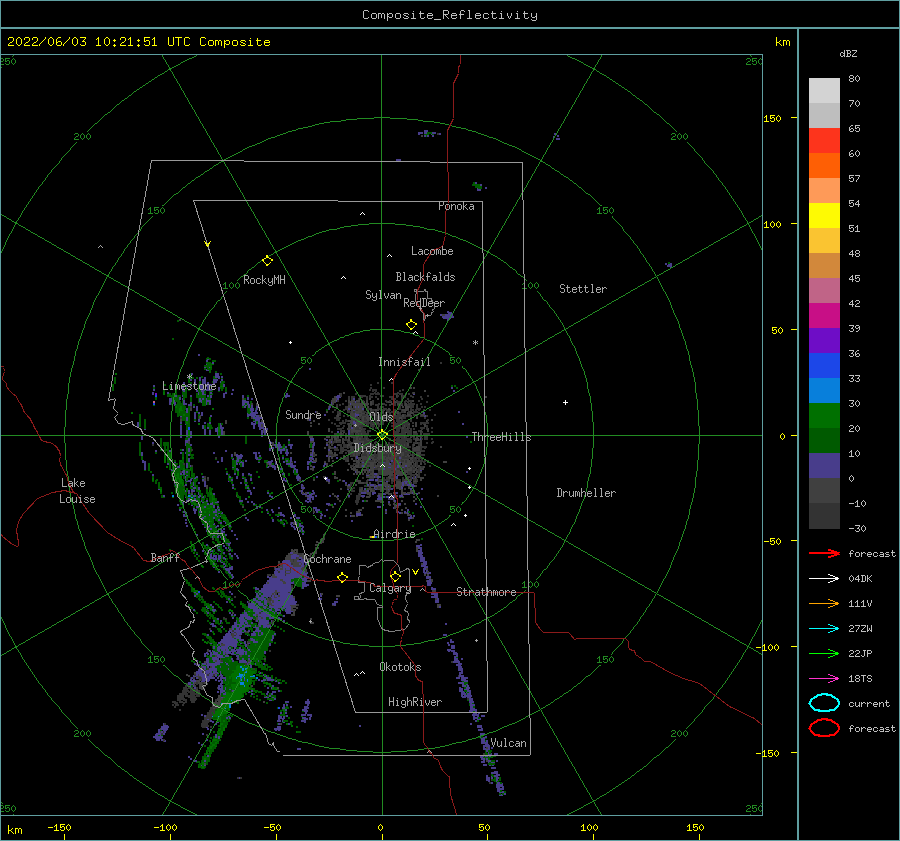Click the Limestone label
The width and height of the screenshot is (900, 841).
(x=189, y=386)
